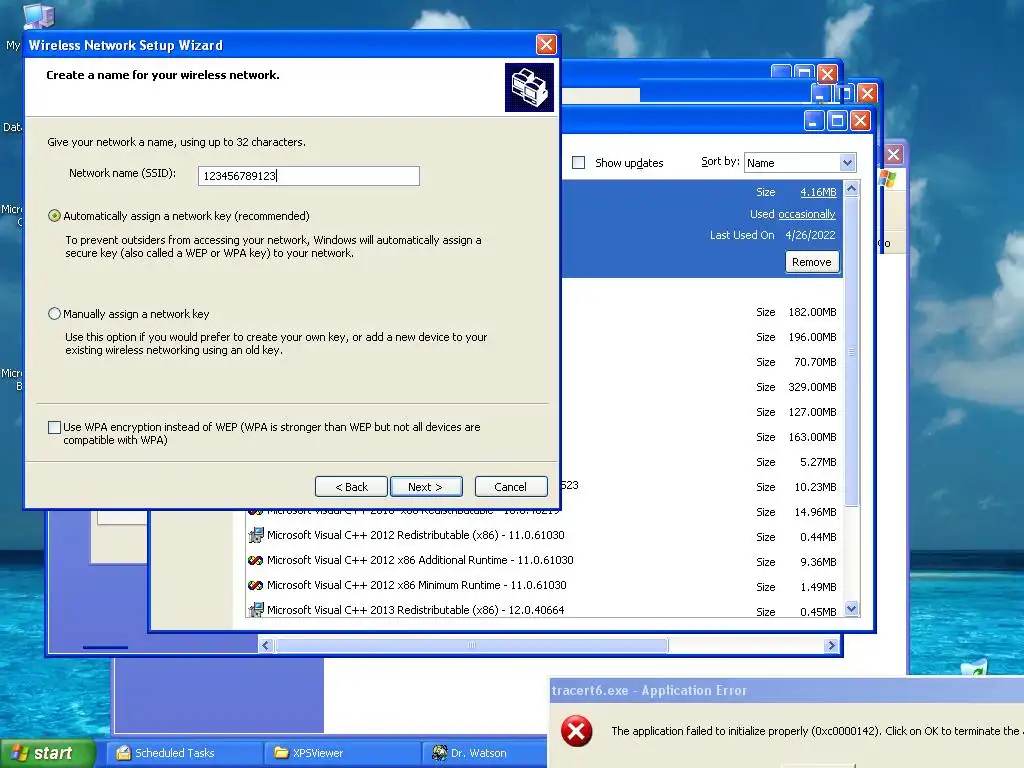The height and width of the screenshot is (768, 1024).
Task: Open the Sort by Name dropdown
Action: (x=847, y=163)
